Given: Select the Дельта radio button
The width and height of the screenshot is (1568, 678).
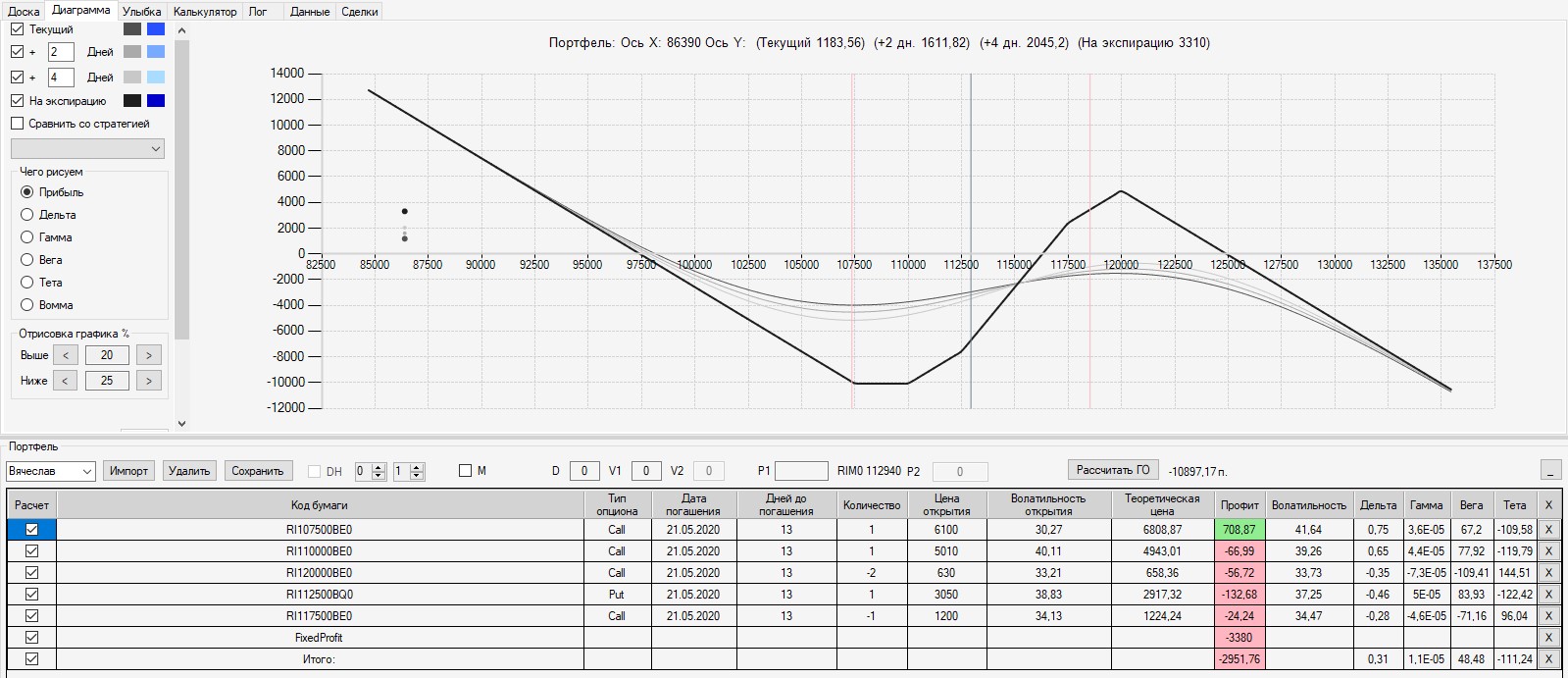Looking at the screenshot, I should (27, 215).
